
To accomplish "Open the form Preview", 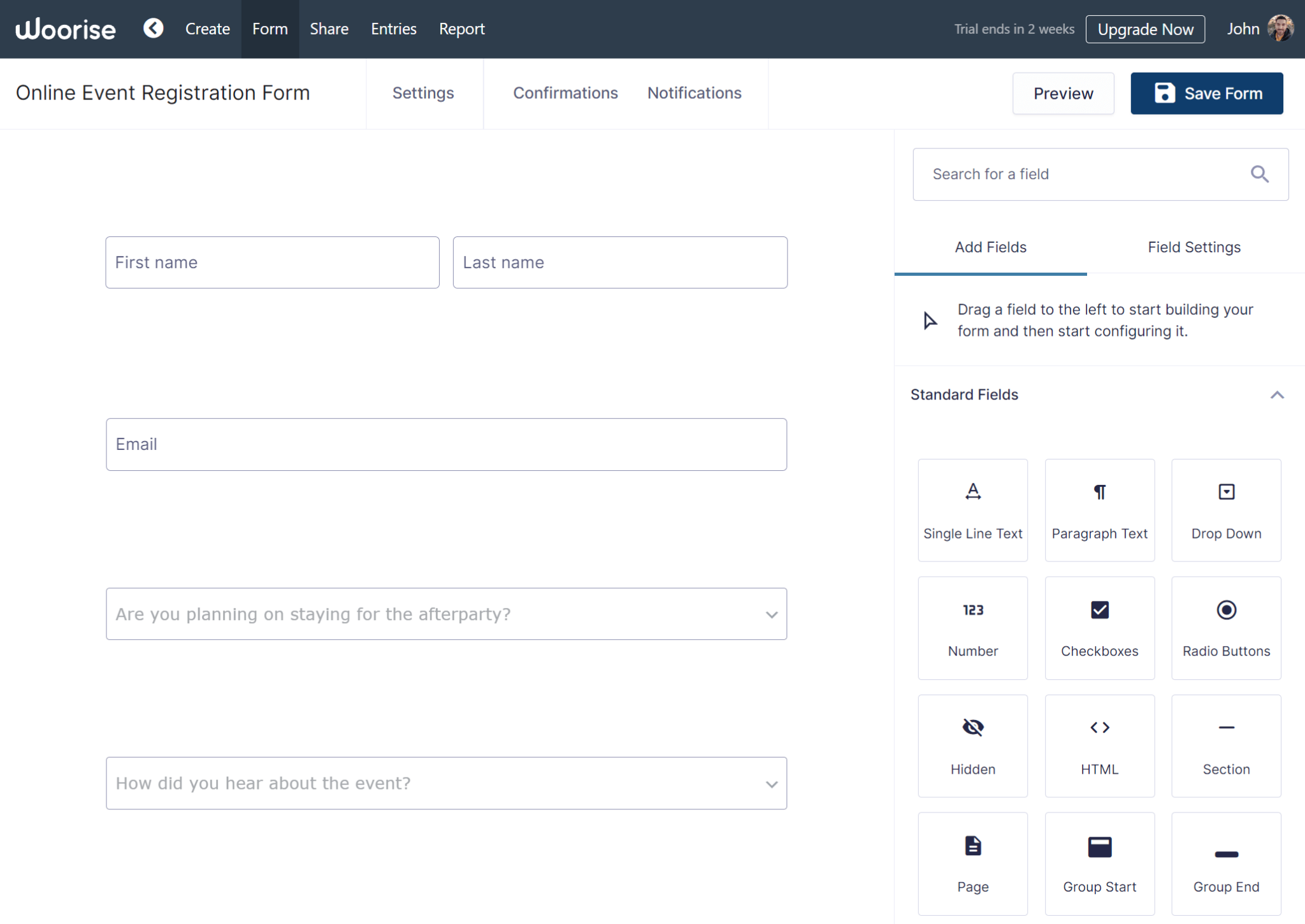I will coord(1062,93).
